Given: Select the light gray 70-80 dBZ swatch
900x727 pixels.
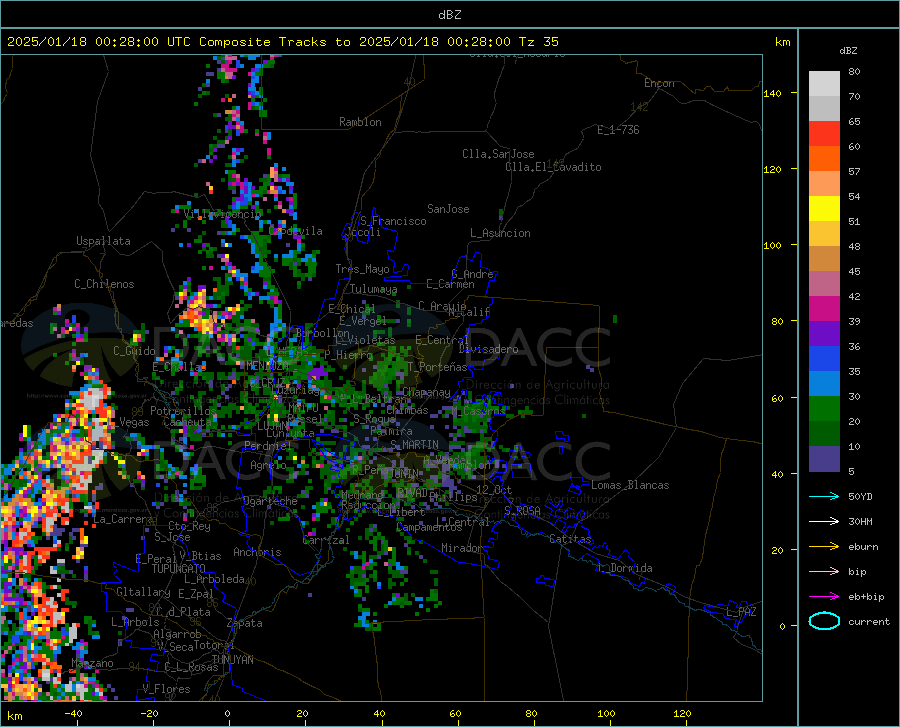Looking at the screenshot, I should [824, 84].
